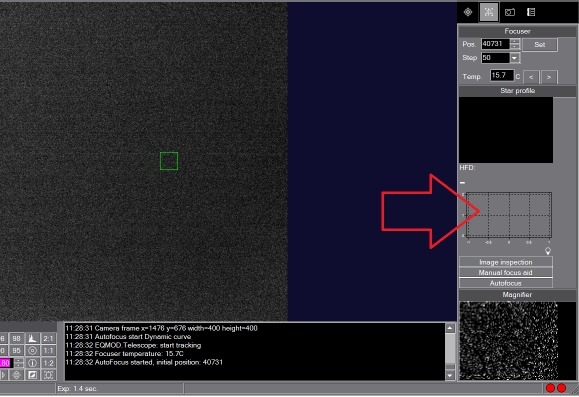Toggle the bullseye crosshair icon
The width and height of the screenshot is (579, 397).
point(32,350)
